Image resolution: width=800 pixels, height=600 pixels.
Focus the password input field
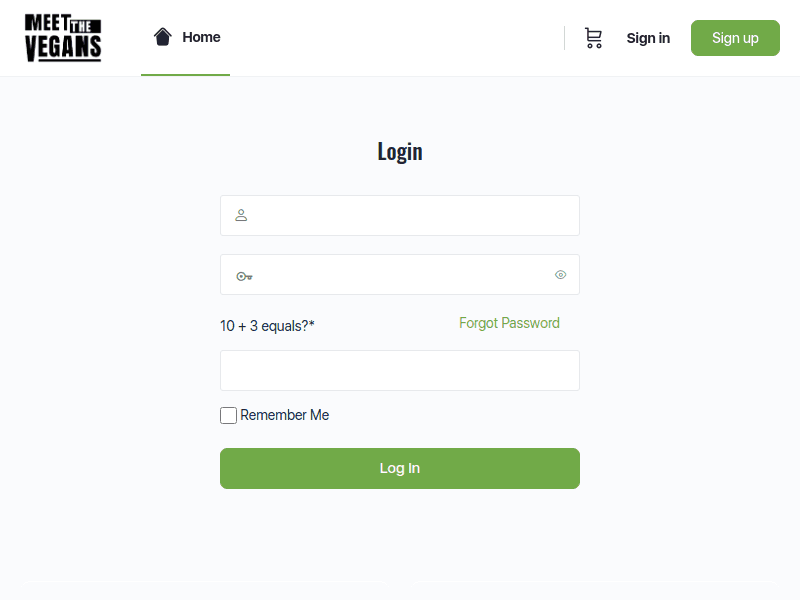click(399, 274)
